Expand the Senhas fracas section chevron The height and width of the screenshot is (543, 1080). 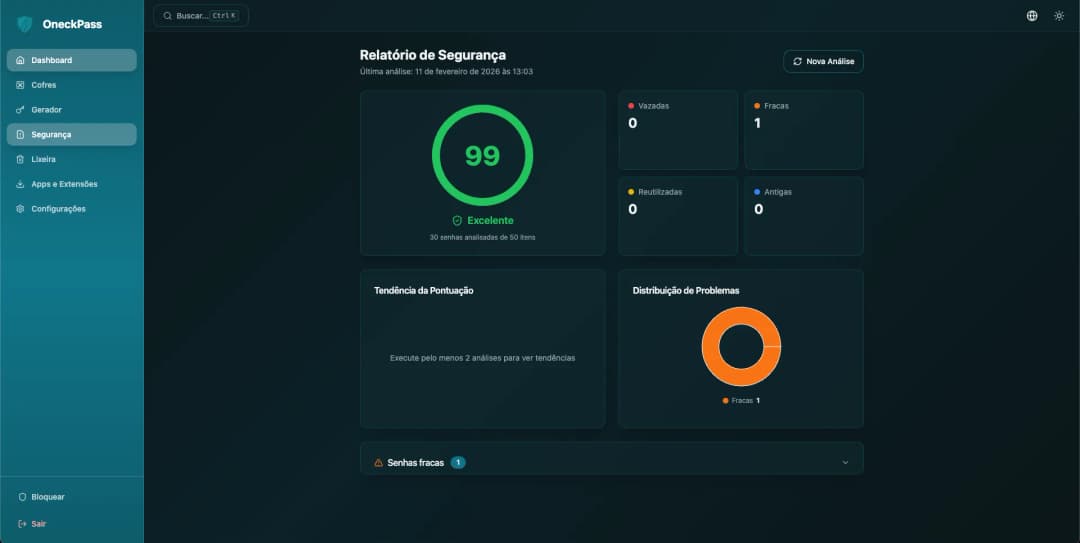coord(845,463)
